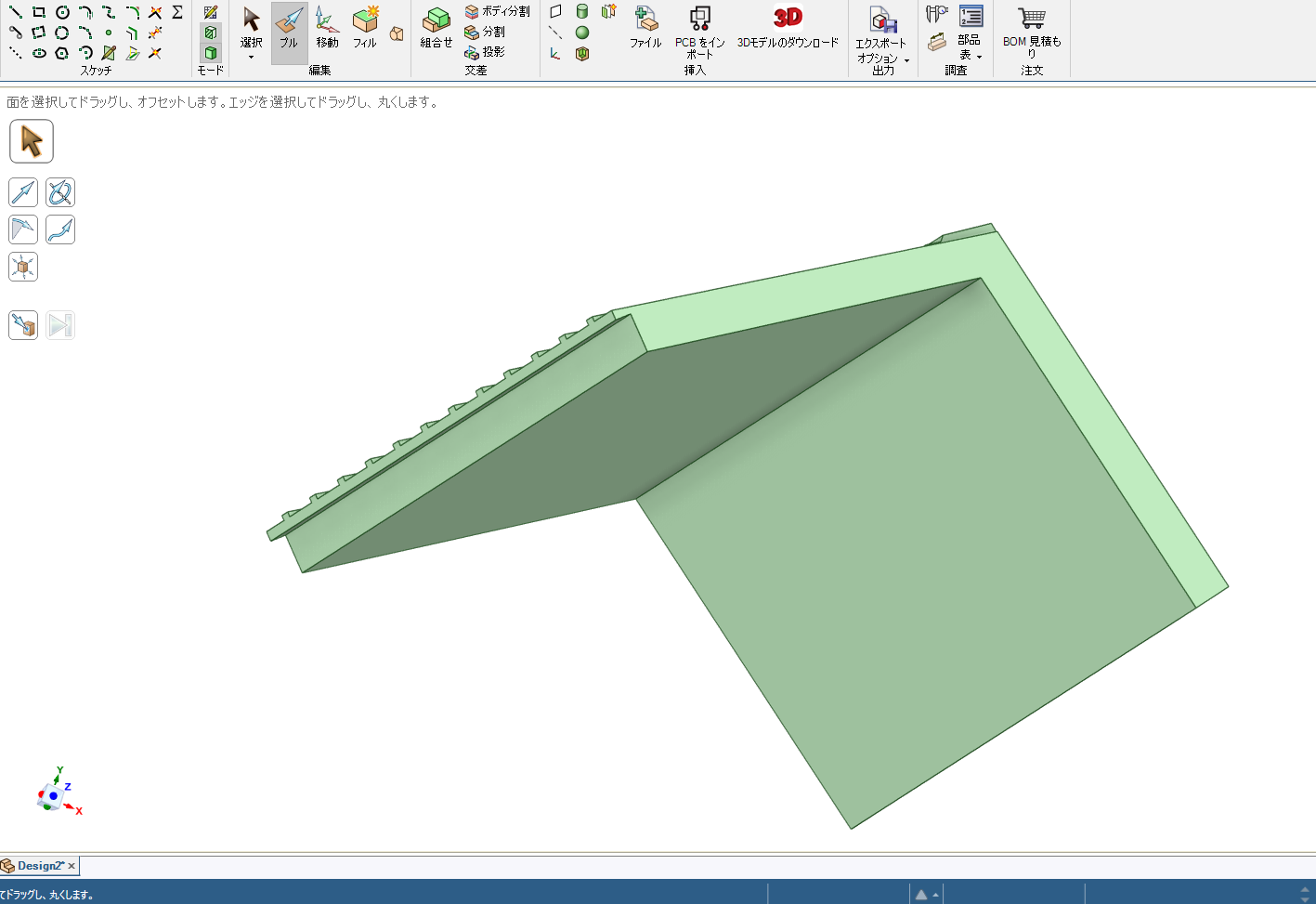Switch to 3D mode
Screen dimensions: 1316x904
click(x=211, y=53)
